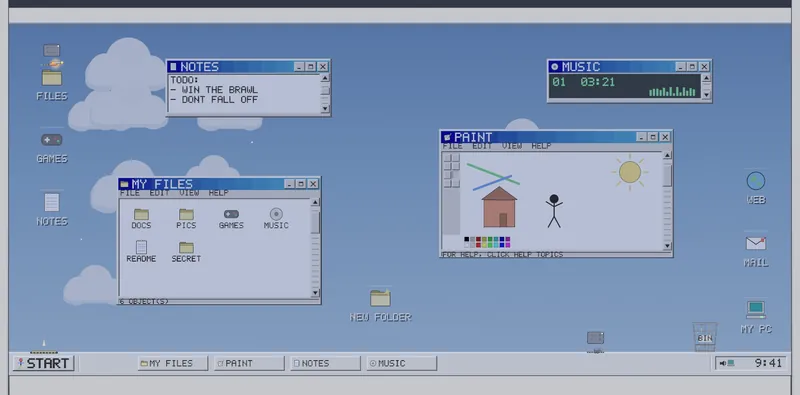
Task: Click Music scrollbar up arrow
Action: tap(706, 78)
